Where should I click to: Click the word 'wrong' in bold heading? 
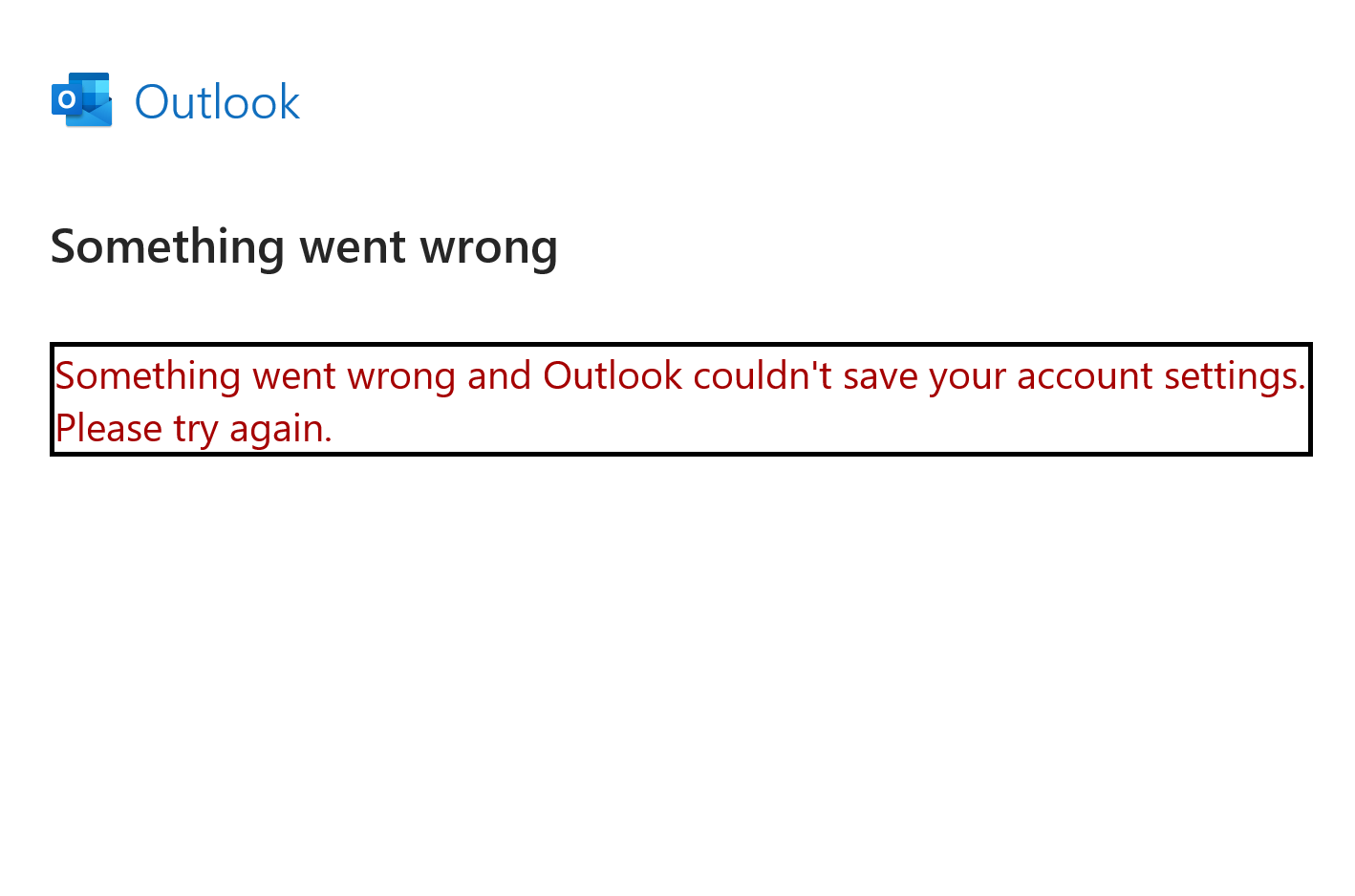(x=488, y=246)
